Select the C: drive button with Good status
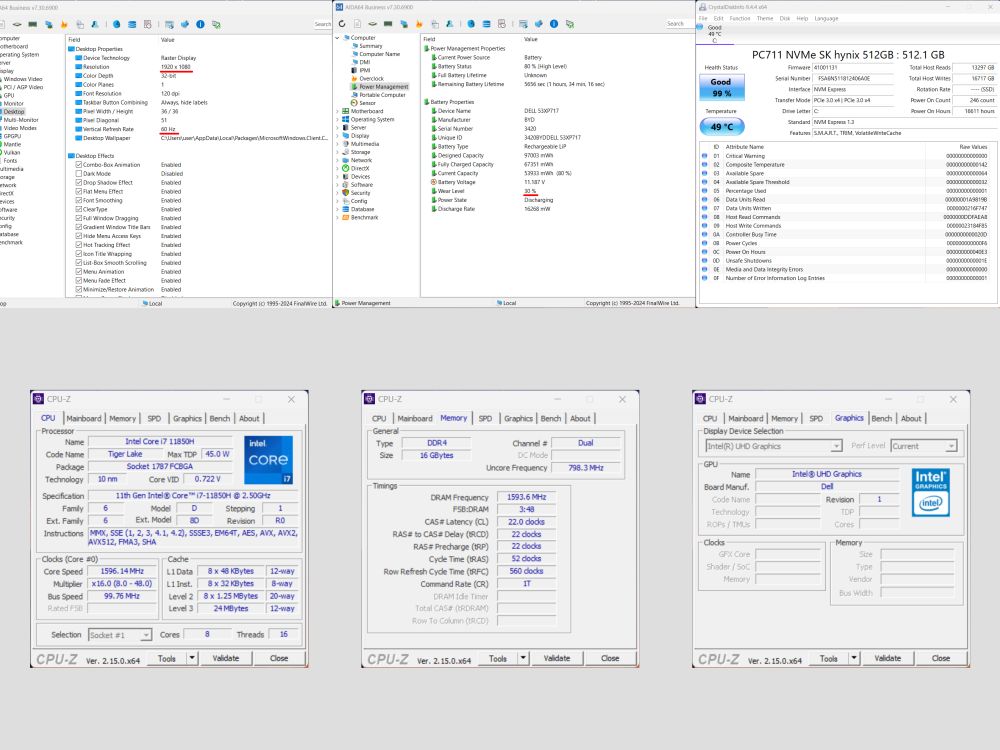The image size is (1000, 750). tap(714, 33)
